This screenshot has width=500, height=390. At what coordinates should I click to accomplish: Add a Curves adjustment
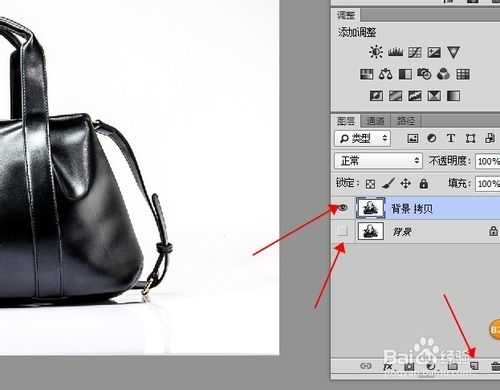pos(415,52)
